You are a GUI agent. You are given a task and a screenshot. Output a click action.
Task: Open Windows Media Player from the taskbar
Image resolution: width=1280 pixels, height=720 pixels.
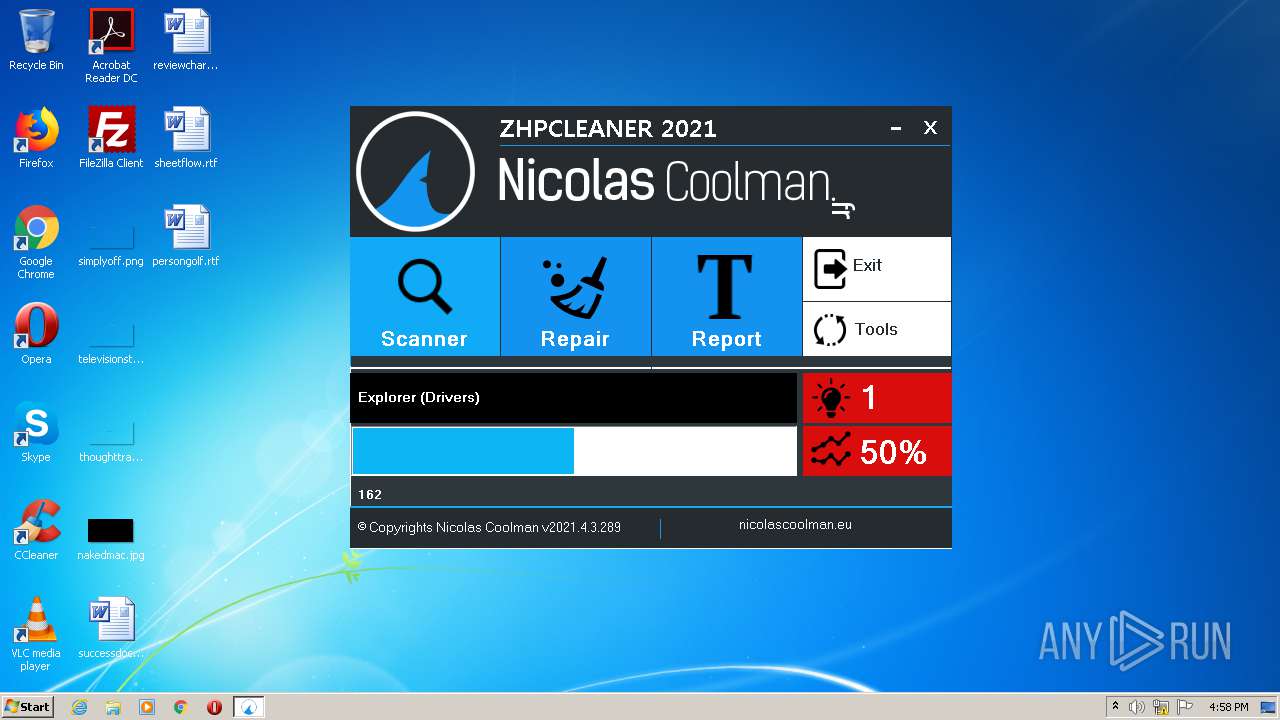click(x=147, y=707)
